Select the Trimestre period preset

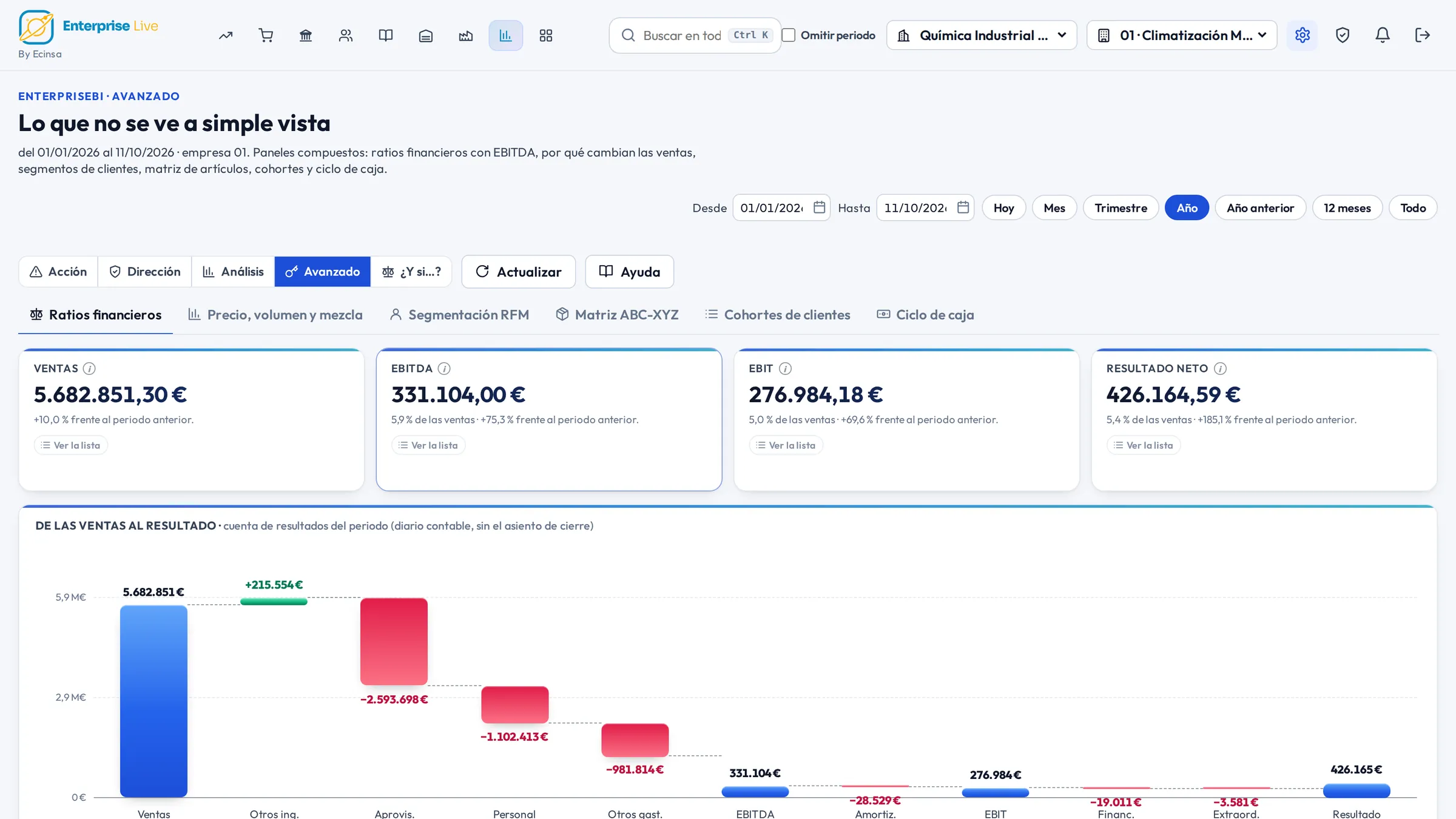click(1121, 207)
